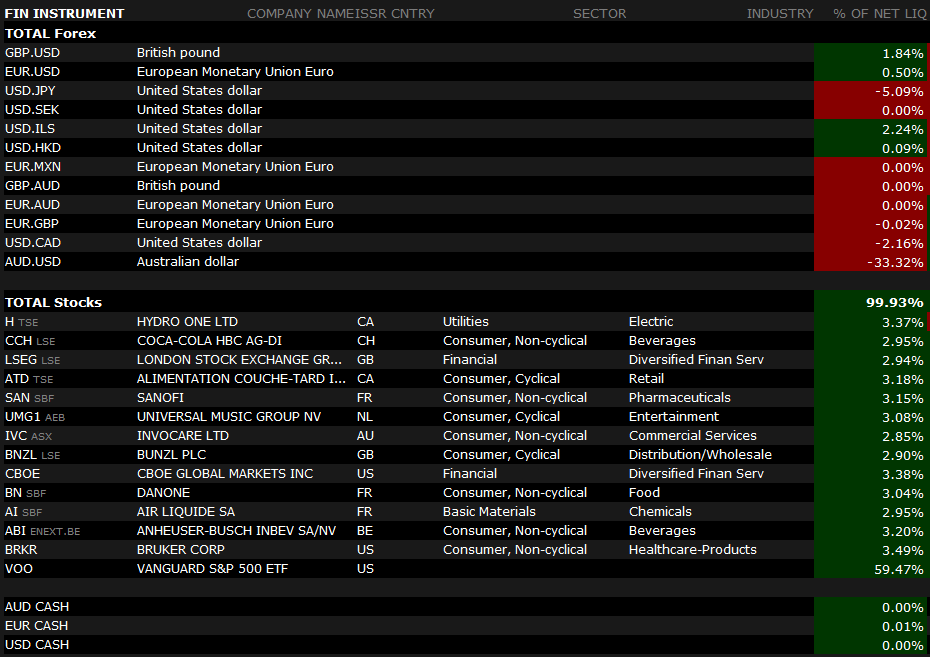Select the UMG1 AEB ticker
This screenshot has width=930, height=657.
point(35,417)
